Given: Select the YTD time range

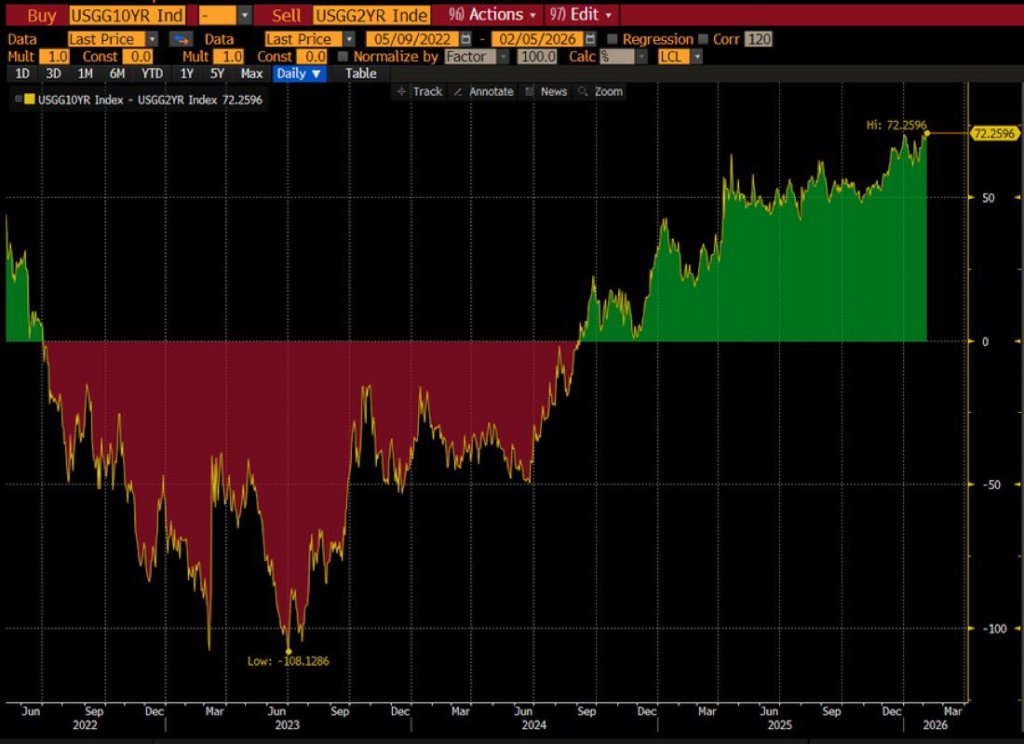Looking at the screenshot, I should pos(152,74).
